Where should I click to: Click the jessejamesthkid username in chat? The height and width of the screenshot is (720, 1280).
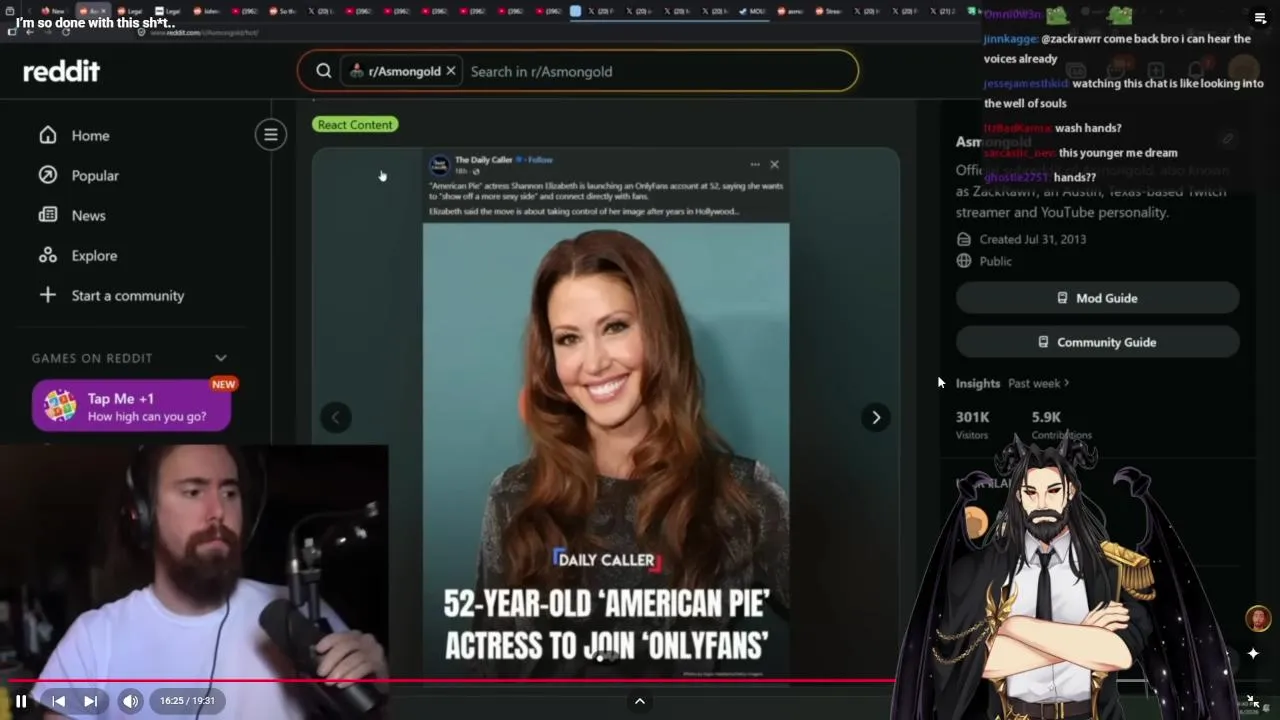pos(1026,84)
